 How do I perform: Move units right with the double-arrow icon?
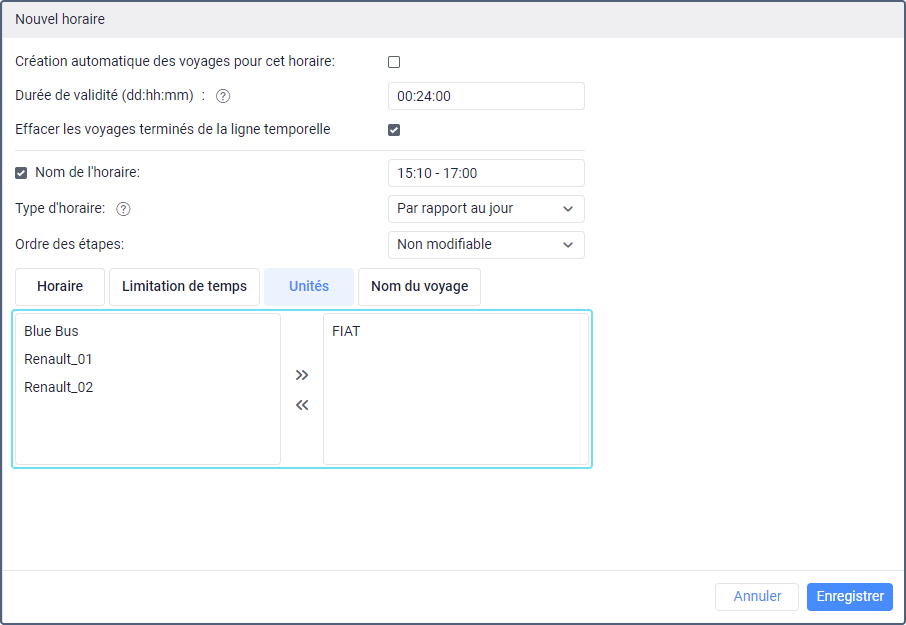tap(302, 375)
